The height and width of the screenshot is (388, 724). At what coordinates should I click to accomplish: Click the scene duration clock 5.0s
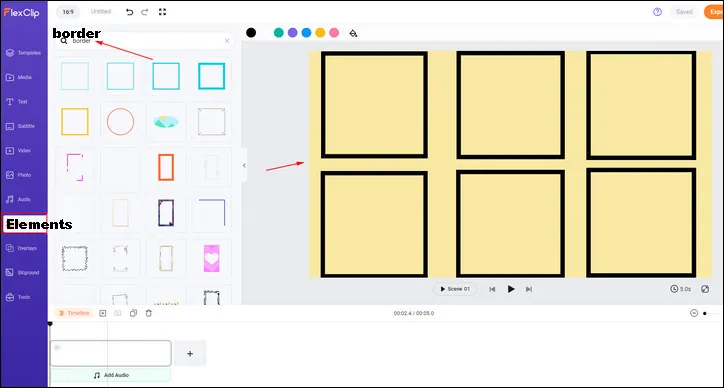681,289
